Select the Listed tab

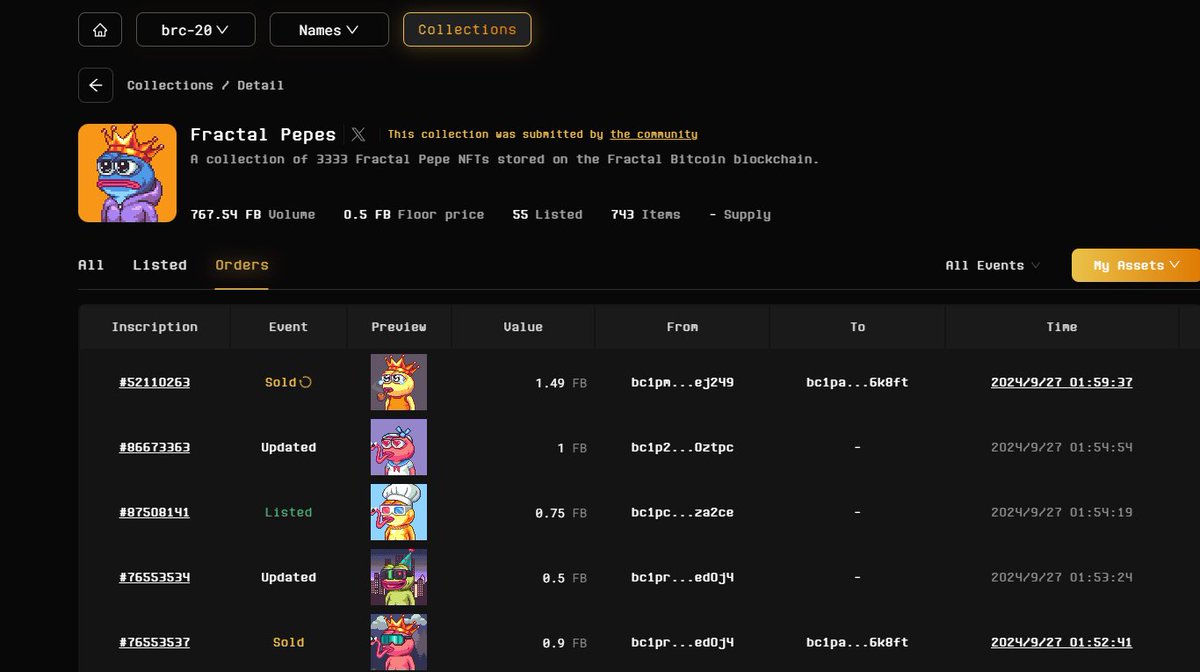pyautogui.click(x=160, y=265)
